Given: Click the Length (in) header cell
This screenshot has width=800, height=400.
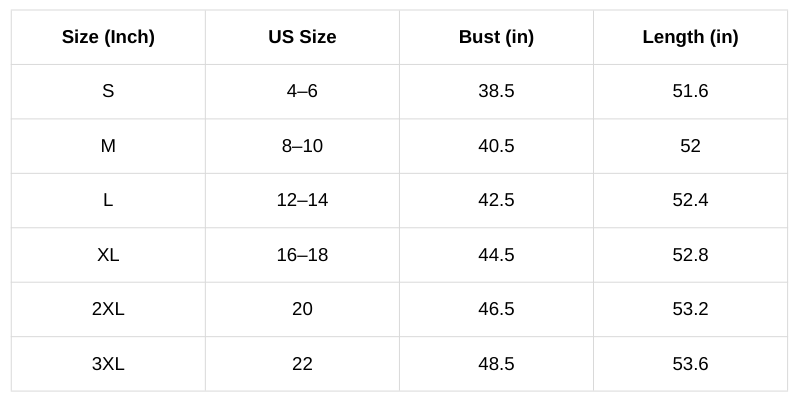Looking at the screenshot, I should pyautogui.click(x=690, y=37).
